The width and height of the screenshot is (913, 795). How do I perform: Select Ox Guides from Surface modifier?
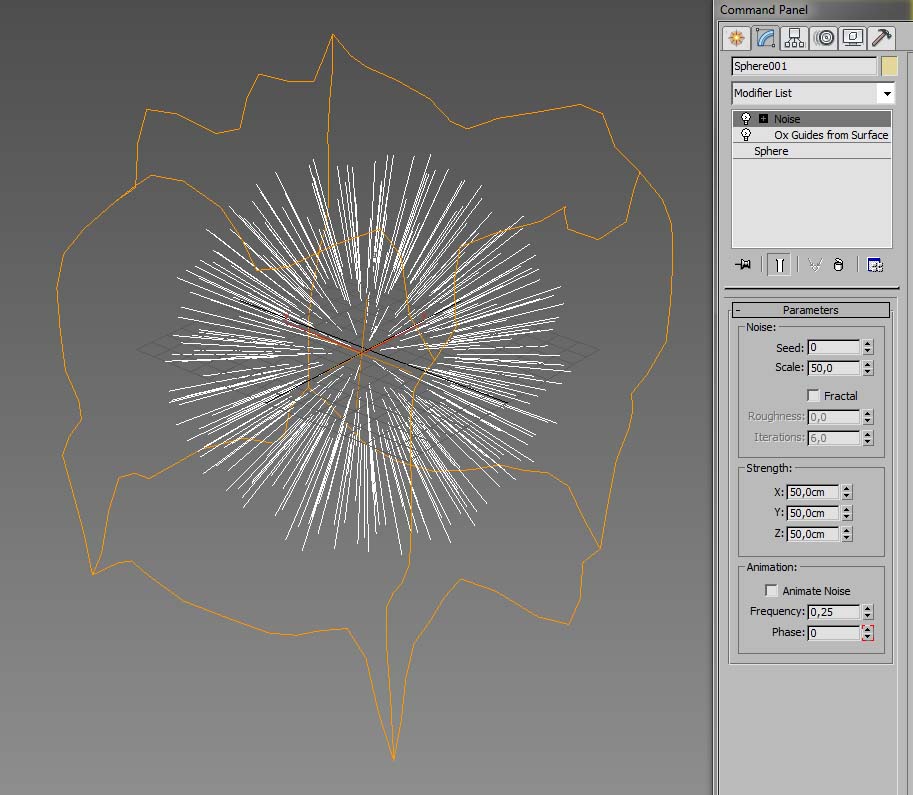coord(830,135)
